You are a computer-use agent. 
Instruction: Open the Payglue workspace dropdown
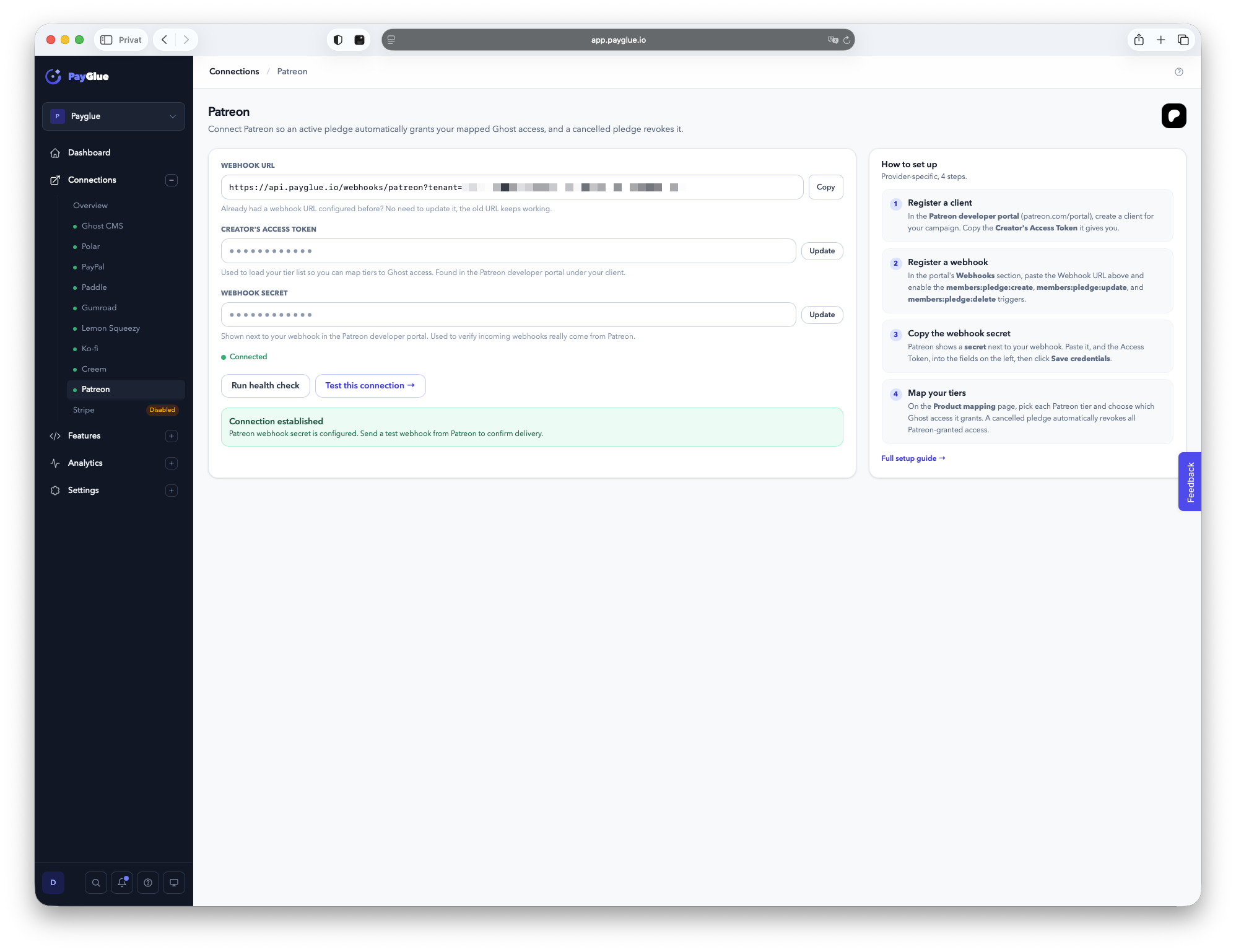pyautogui.click(x=113, y=116)
